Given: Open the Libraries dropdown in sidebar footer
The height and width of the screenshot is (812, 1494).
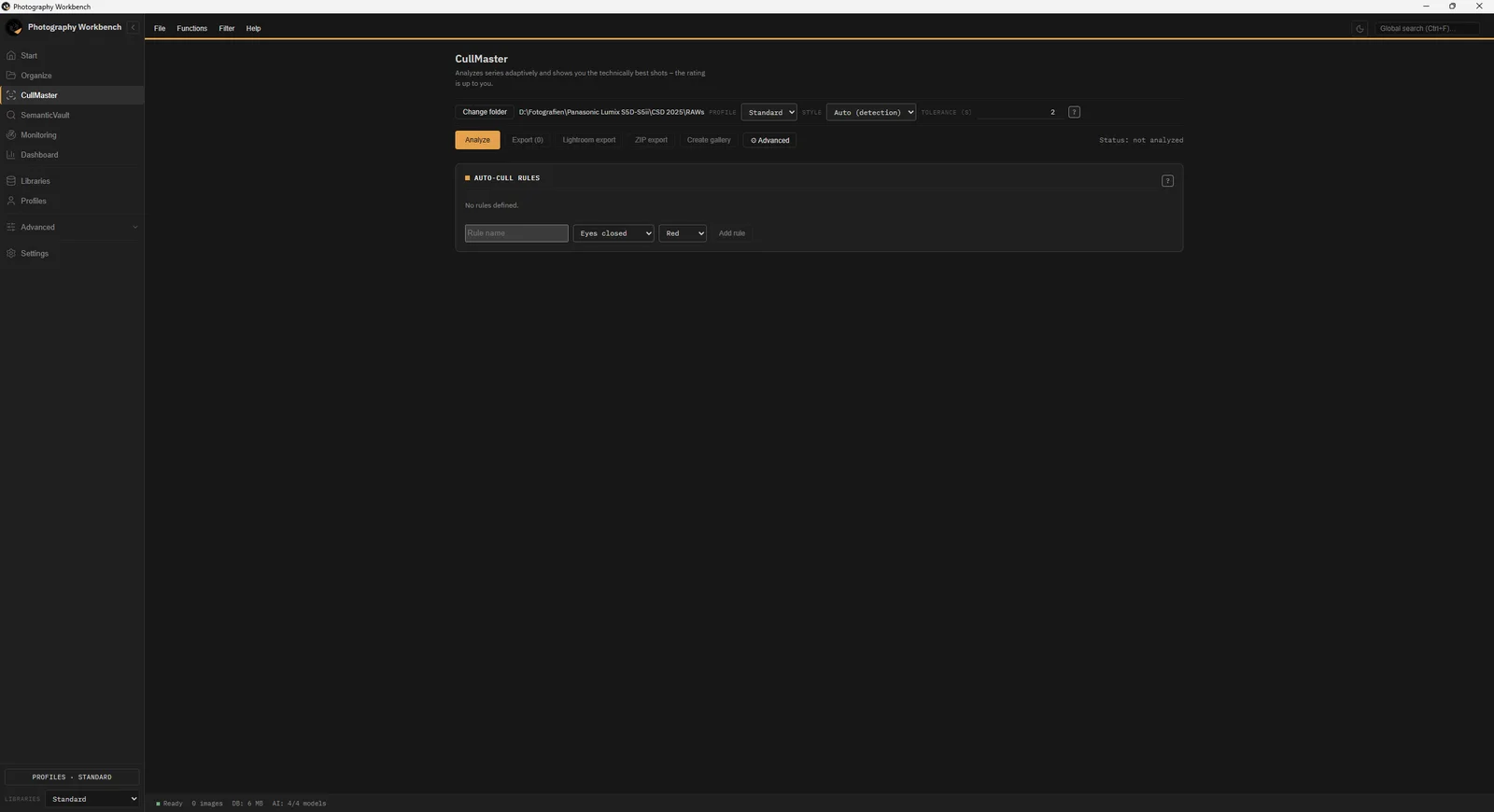Looking at the screenshot, I should 92,799.
